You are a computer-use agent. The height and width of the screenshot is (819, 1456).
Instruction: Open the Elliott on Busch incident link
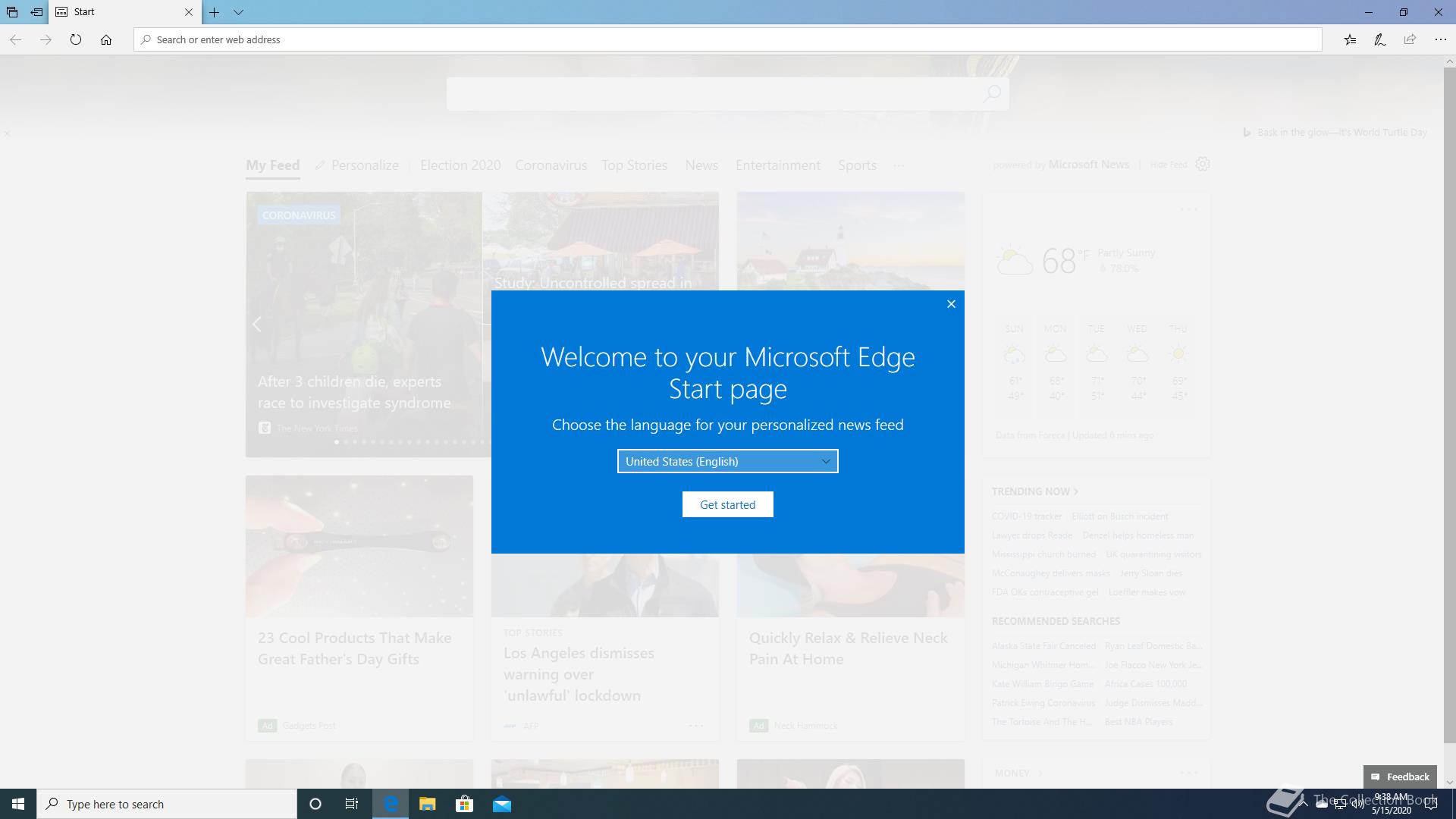pos(1119,516)
